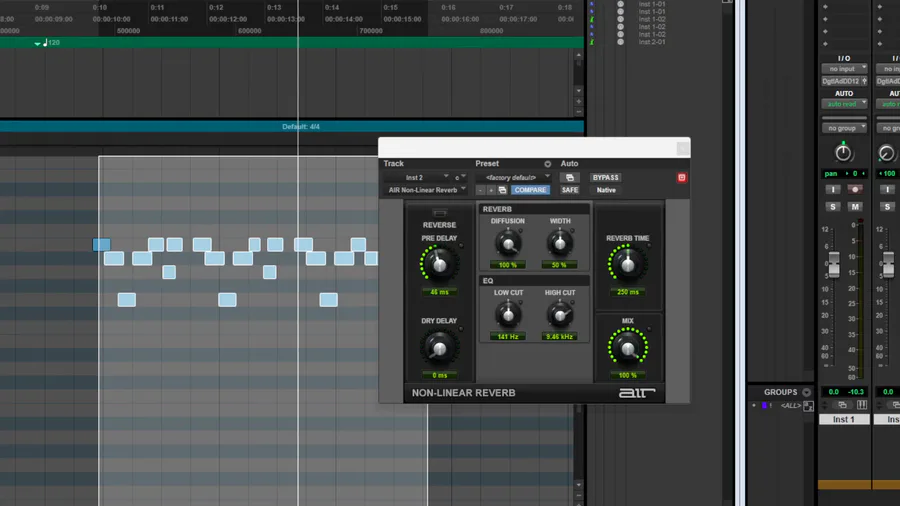Click the reverb Width knob
The image size is (900, 506).
coord(560,244)
